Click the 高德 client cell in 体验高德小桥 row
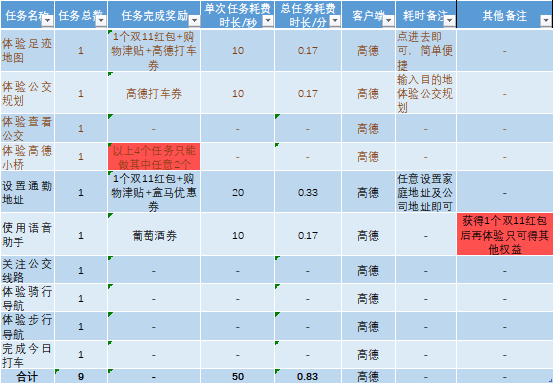Screen dimensions: 554x384 368,157
